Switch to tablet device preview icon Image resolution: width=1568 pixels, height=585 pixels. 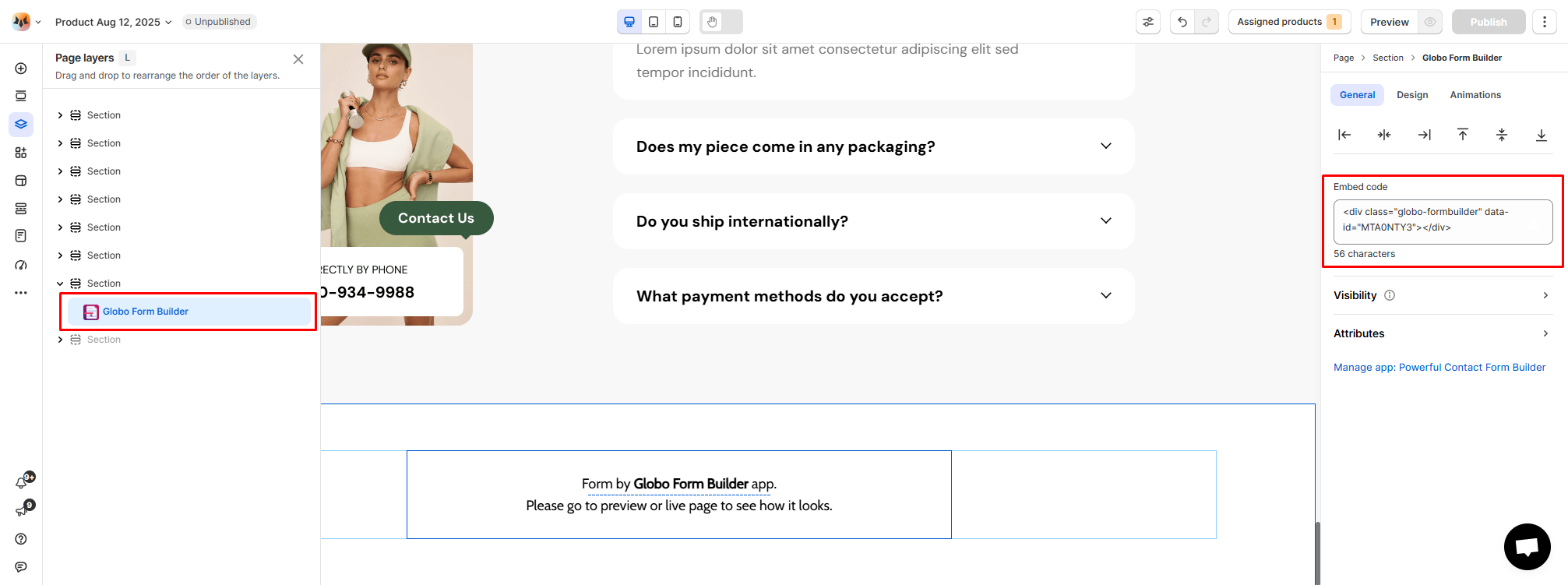coord(654,22)
